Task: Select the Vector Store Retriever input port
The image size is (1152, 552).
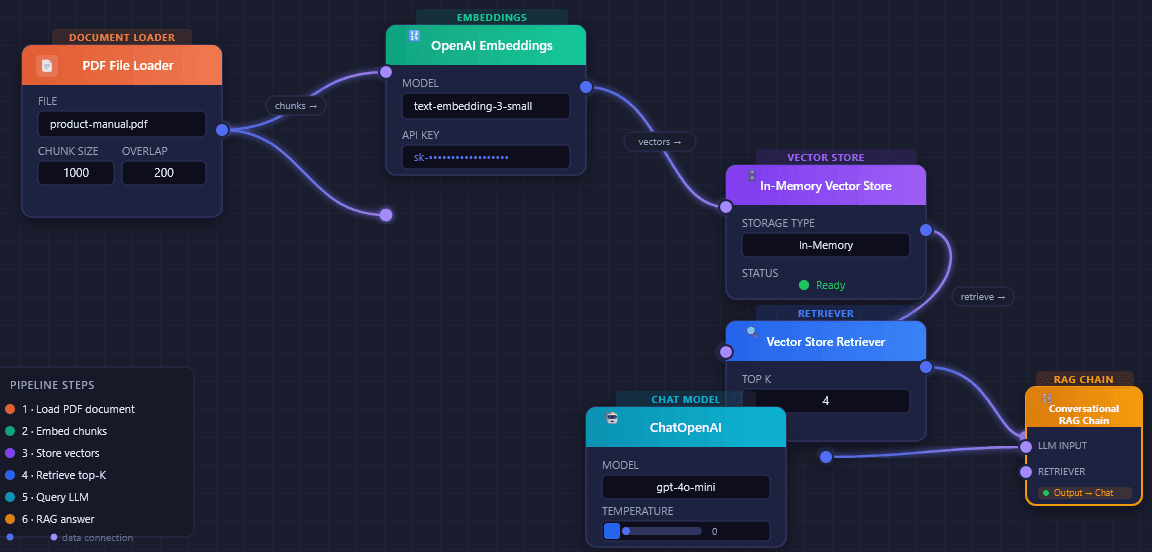Action: pos(726,352)
